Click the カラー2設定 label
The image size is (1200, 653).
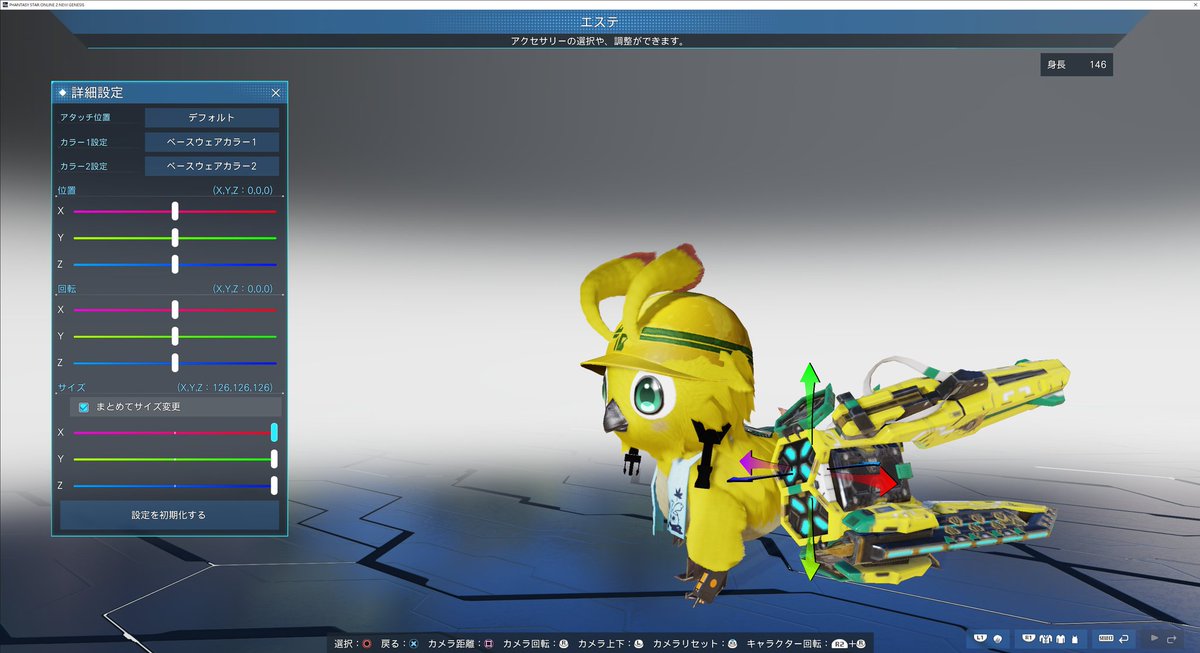coord(84,166)
